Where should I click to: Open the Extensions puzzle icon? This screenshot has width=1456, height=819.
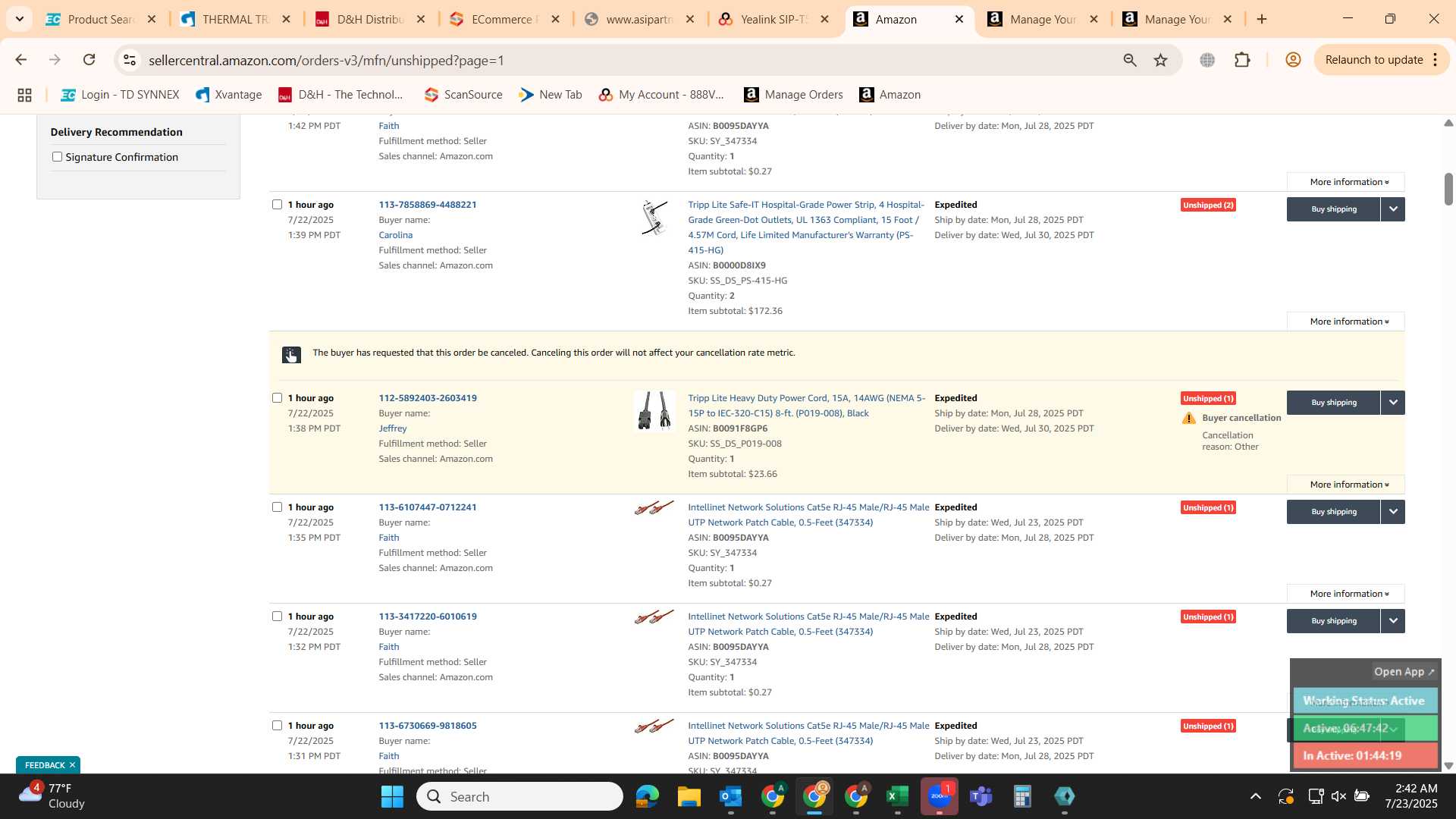(x=1242, y=60)
